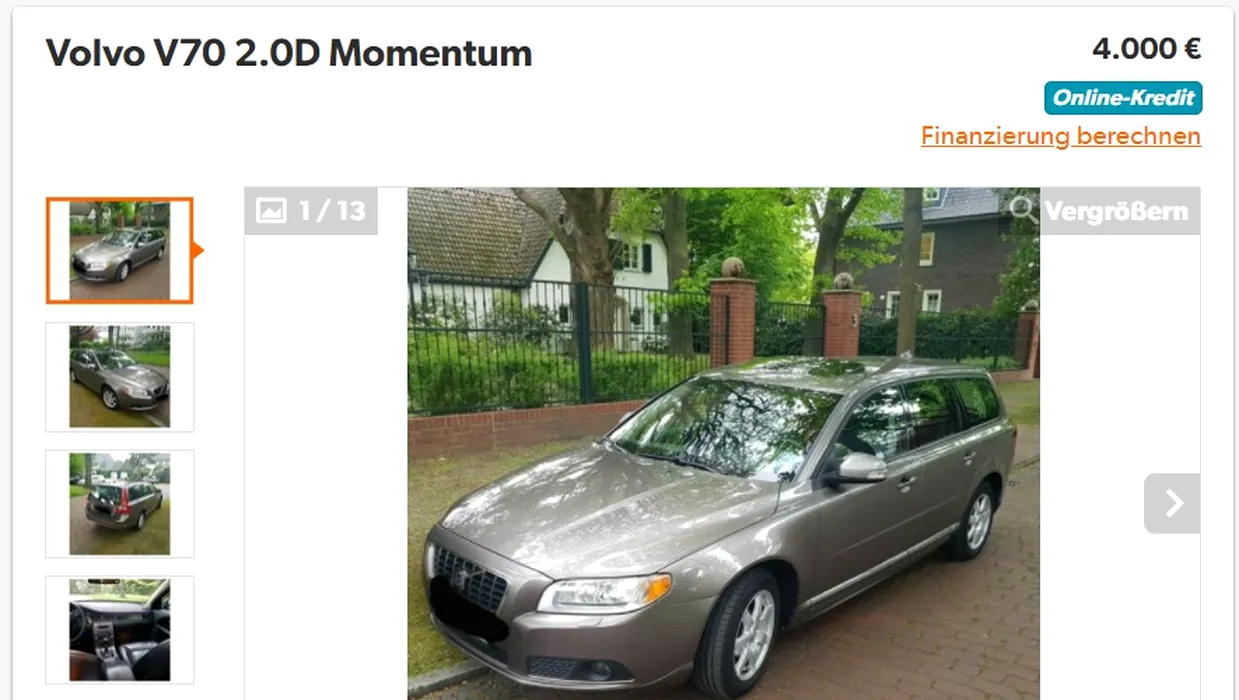The width and height of the screenshot is (1239, 700).
Task: Click the orange arrow beside selected thumbnail
Action: click(198, 250)
